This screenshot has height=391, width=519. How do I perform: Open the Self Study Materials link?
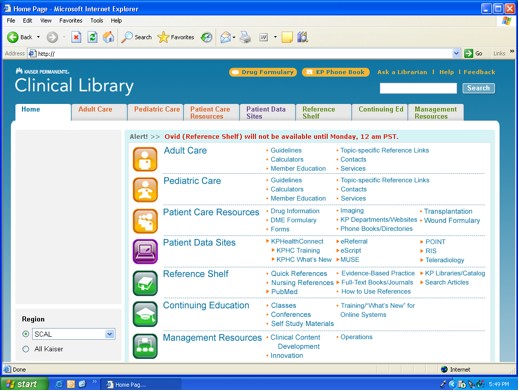(302, 324)
